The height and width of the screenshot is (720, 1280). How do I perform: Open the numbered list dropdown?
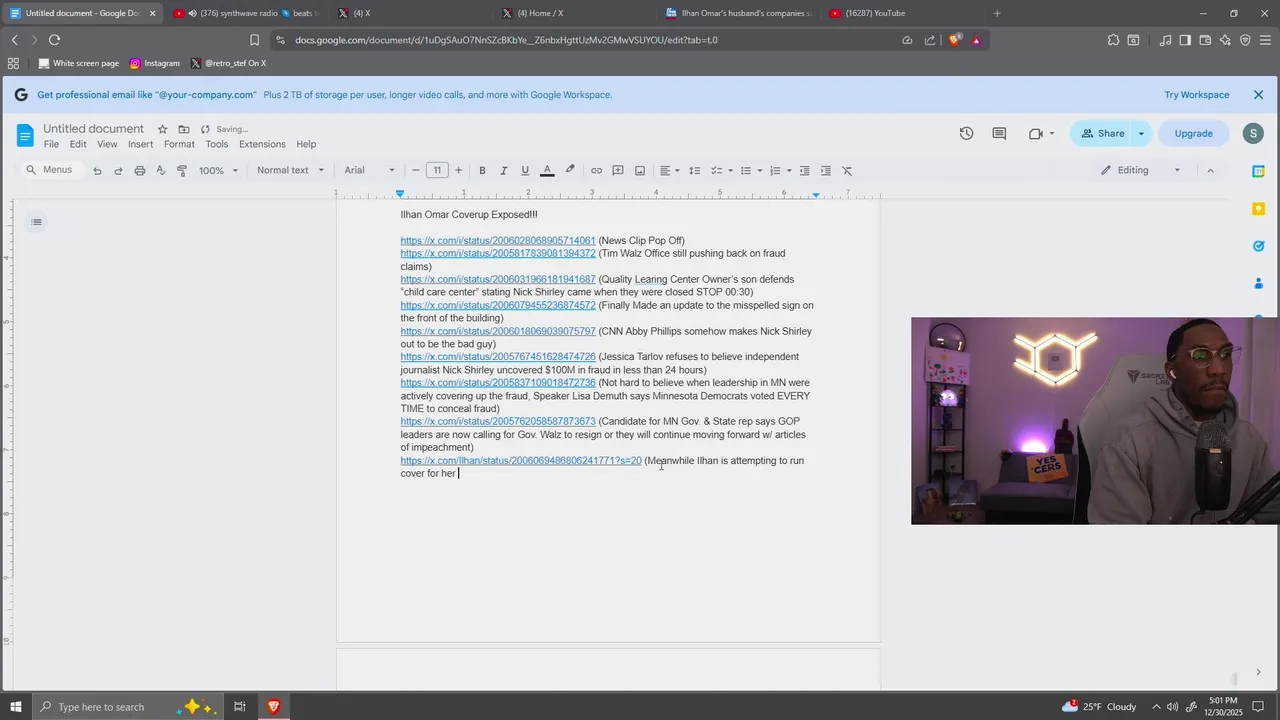click(780, 171)
